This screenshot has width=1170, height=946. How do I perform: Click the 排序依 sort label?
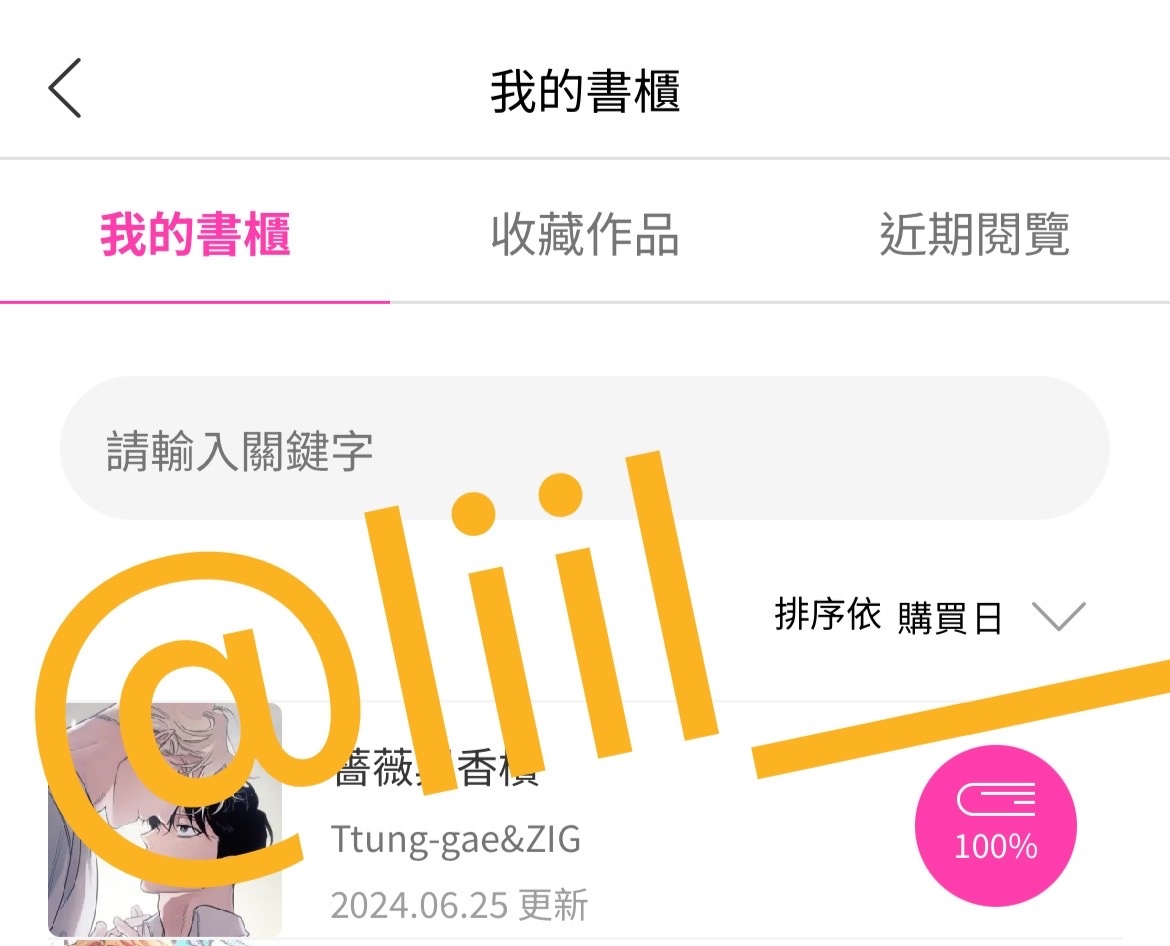828,615
